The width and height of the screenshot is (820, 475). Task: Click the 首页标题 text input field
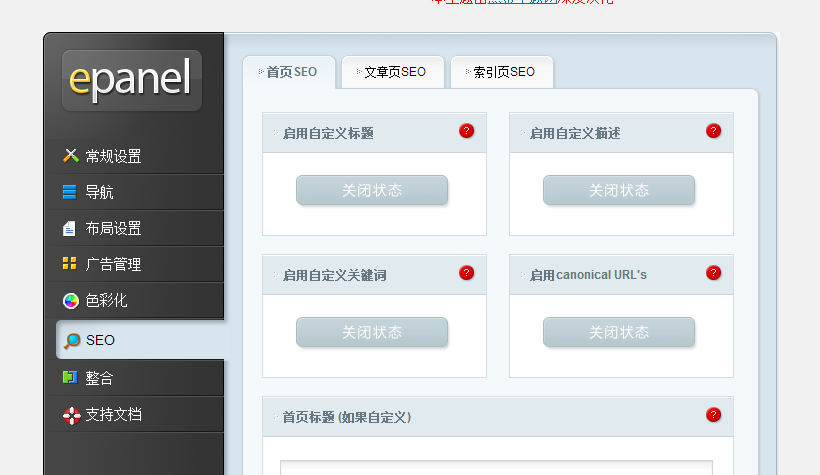(496, 468)
